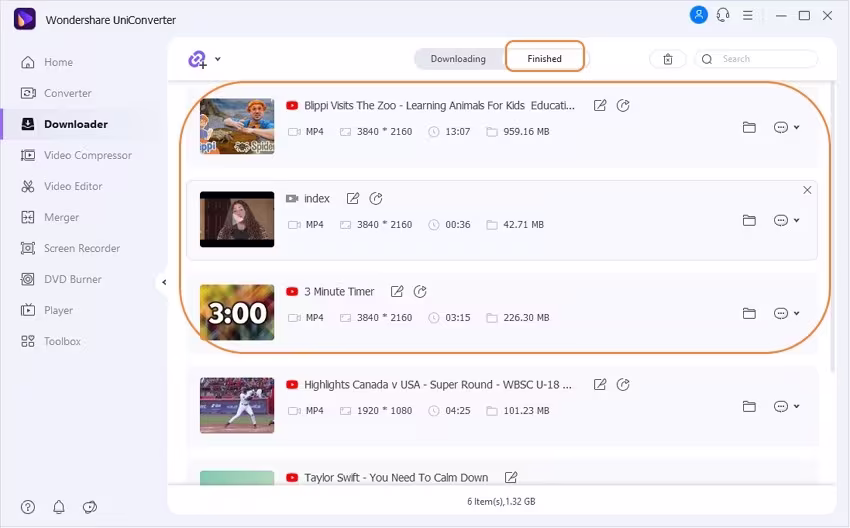Screen dimensions: 850x528
Task: Open folder for 3 Minute Timer
Action: 749,313
